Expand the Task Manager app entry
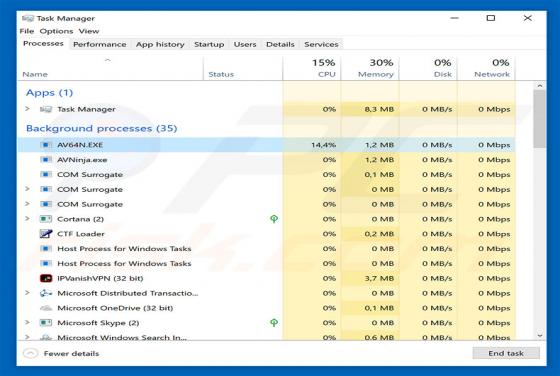The width and height of the screenshot is (560, 376). pyautogui.click(x=28, y=109)
